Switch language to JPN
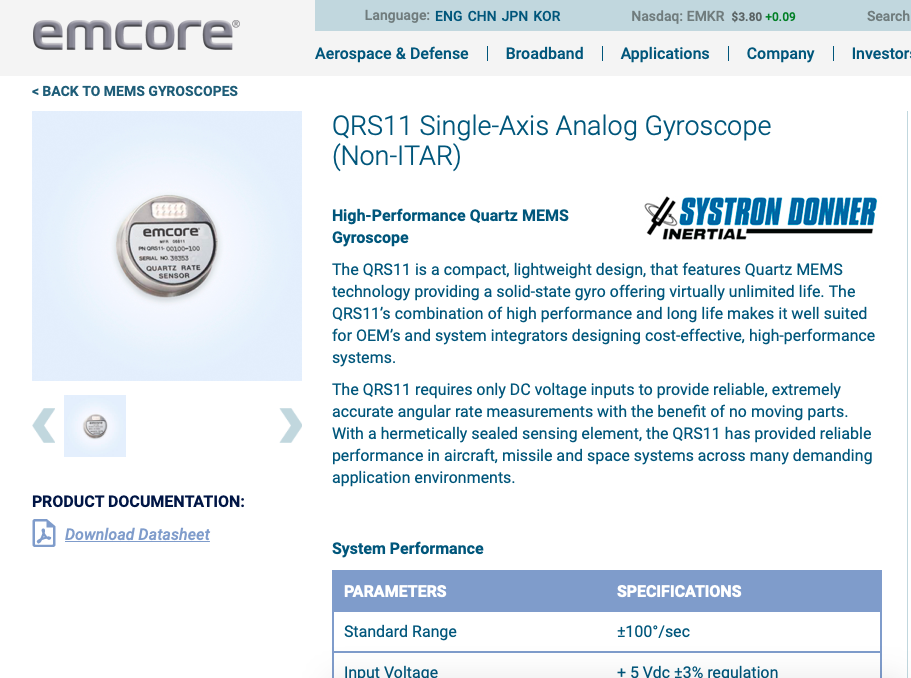Image resolution: width=911 pixels, height=678 pixels. [x=514, y=16]
